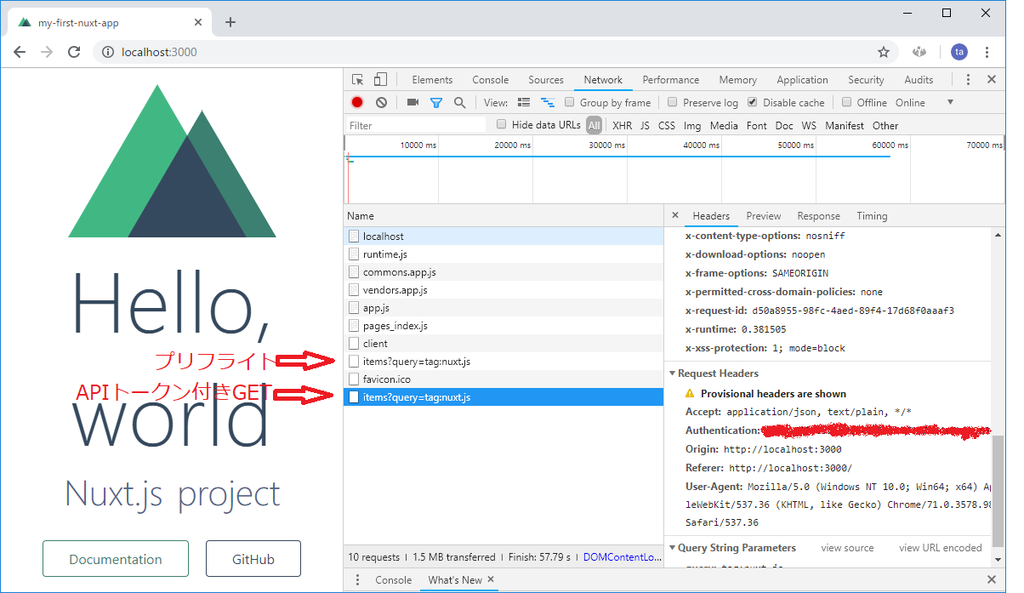
Task: Filter requests by XHR
Action: coord(622,125)
